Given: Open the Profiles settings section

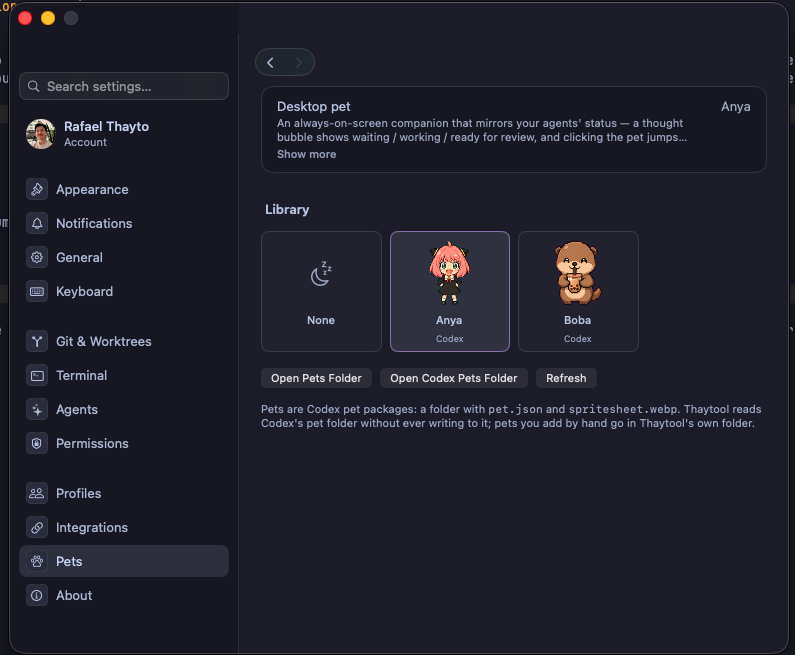Looking at the screenshot, I should (124, 493).
